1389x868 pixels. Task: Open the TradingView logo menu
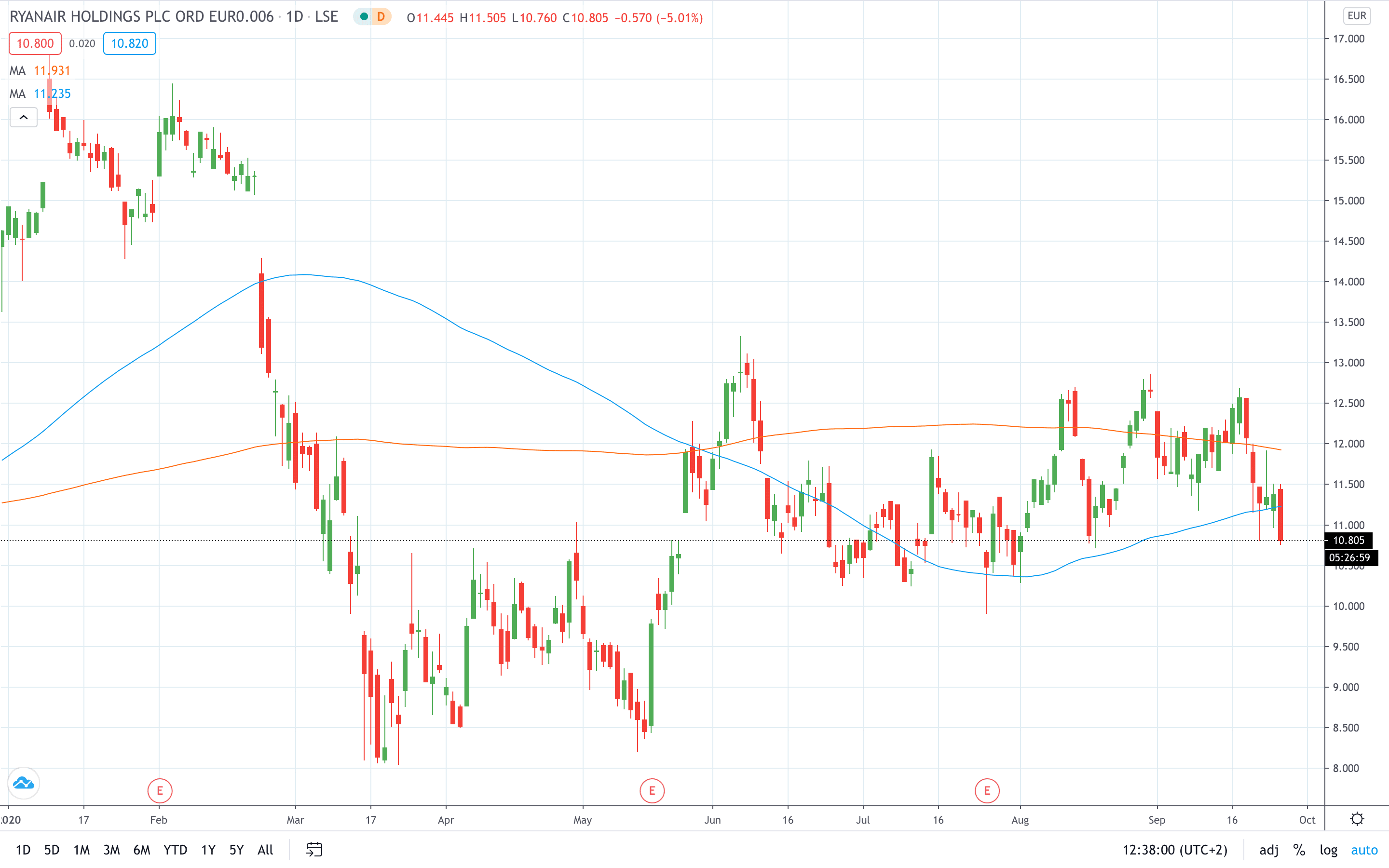pyautogui.click(x=23, y=784)
